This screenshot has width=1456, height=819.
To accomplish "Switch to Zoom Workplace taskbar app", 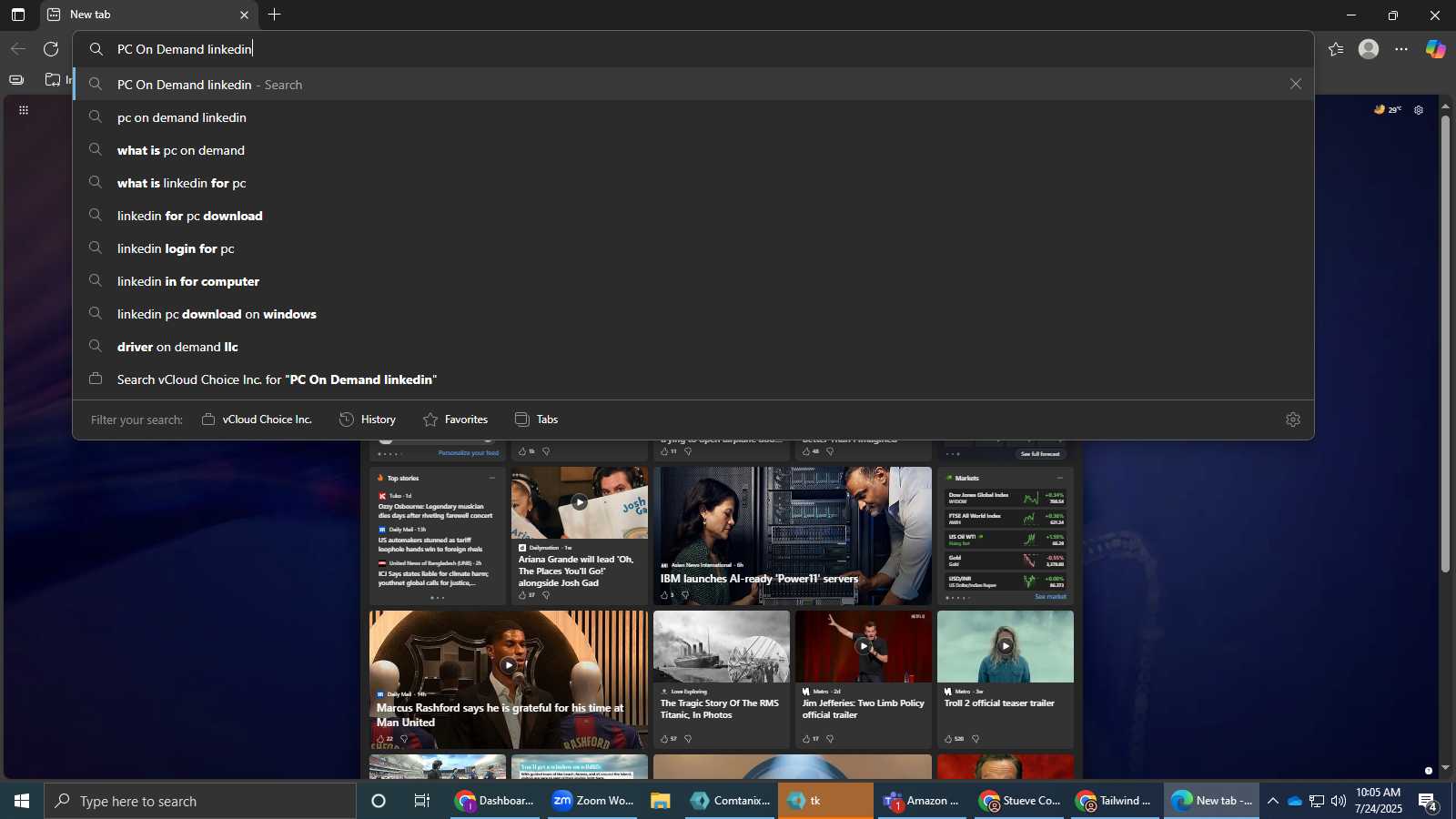I will (x=593, y=801).
